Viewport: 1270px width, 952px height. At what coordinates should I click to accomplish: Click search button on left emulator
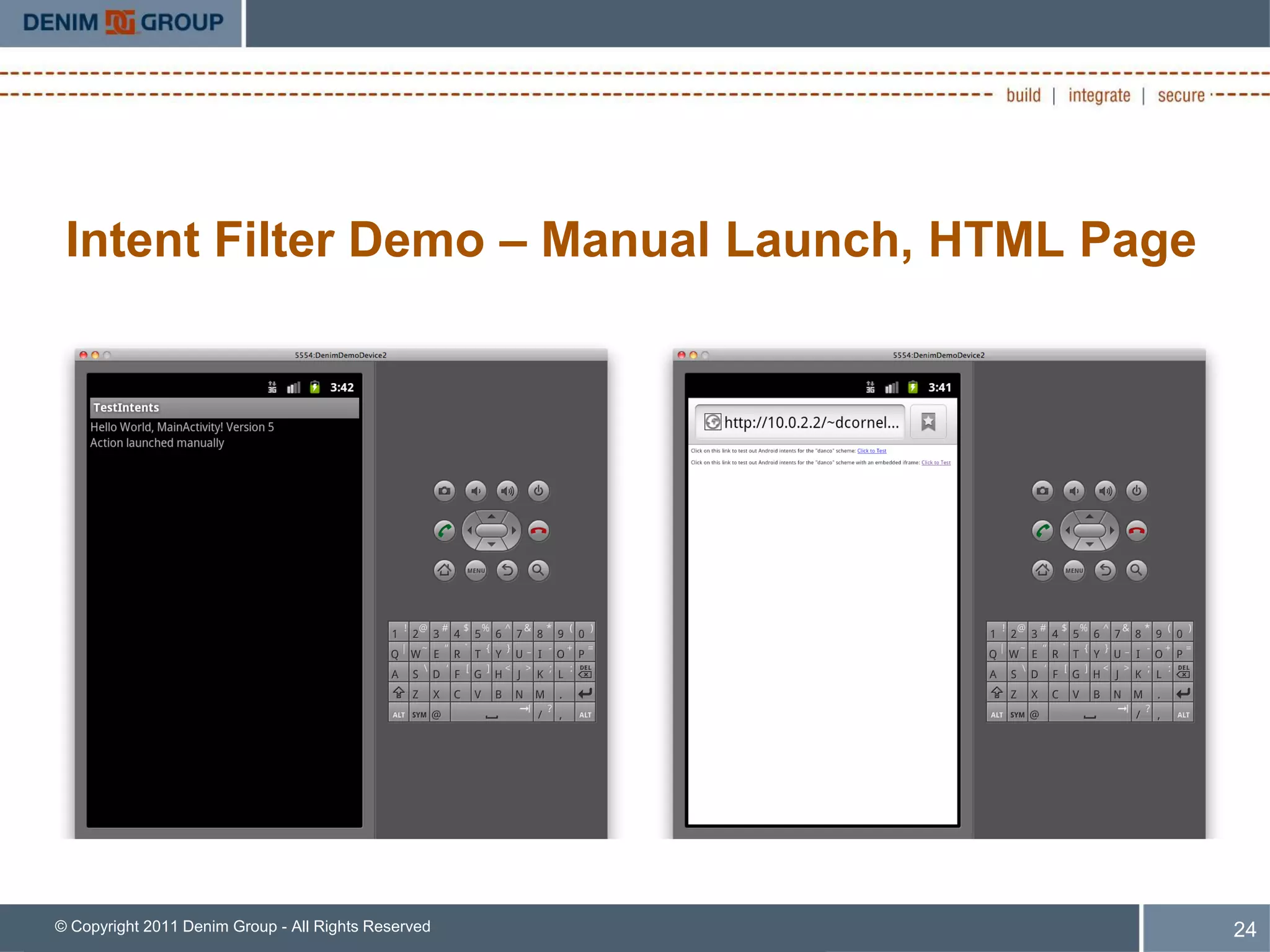538,570
